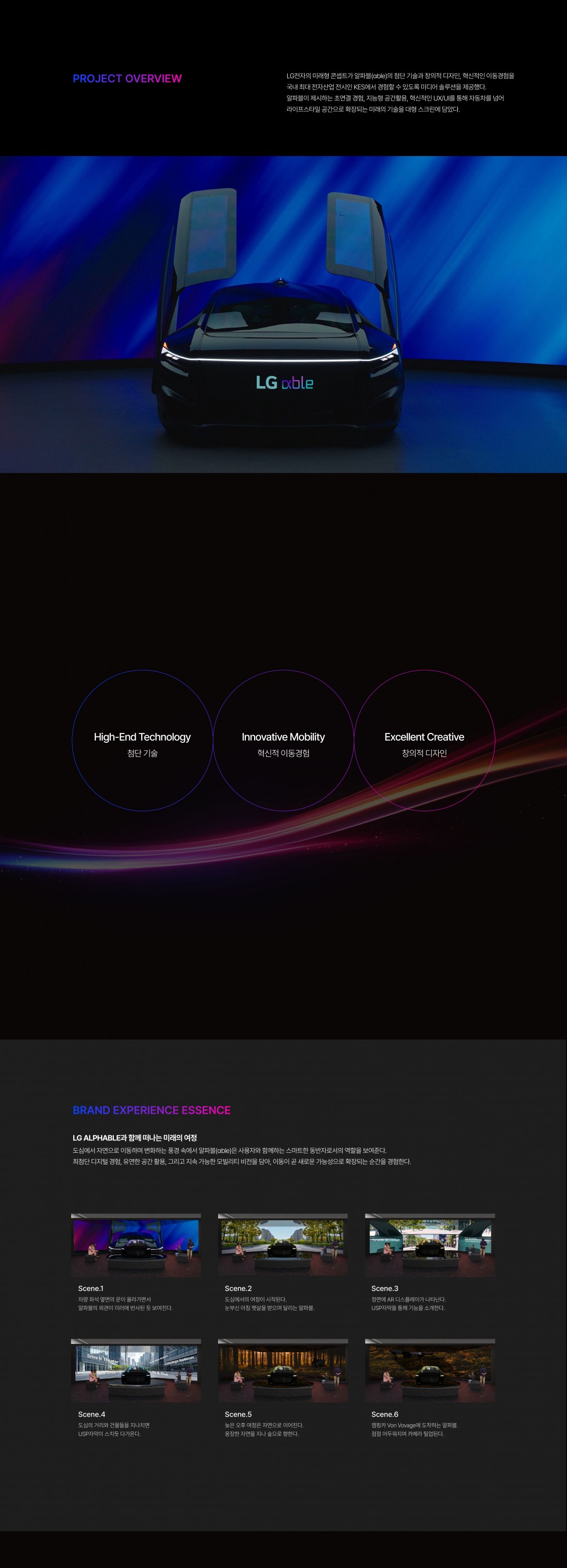Select the Excellent Creative circle

tap(425, 740)
